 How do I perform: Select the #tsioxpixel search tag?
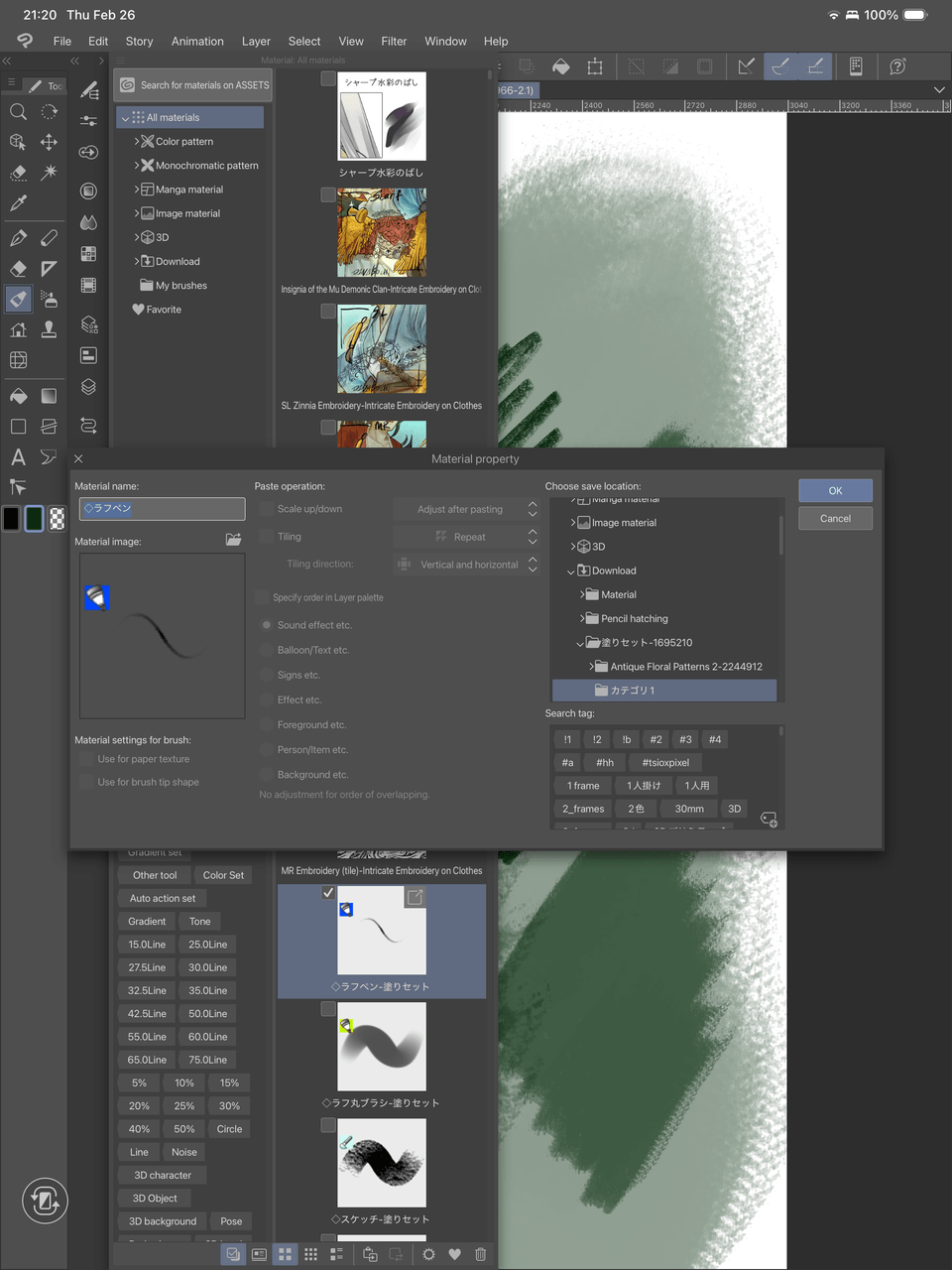click(x=665, y=762)
